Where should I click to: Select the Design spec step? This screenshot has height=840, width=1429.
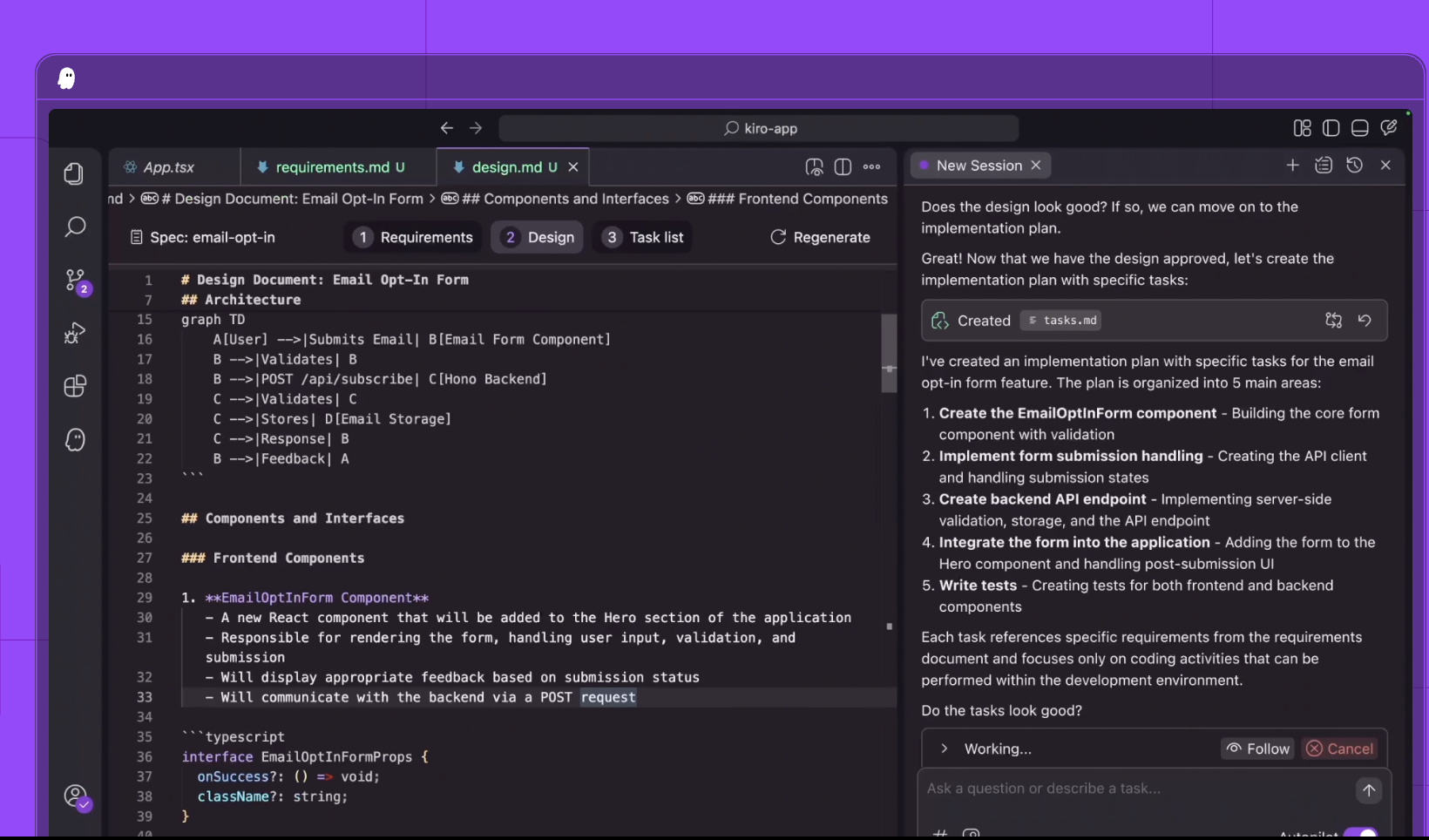pyautogui.click(x=538, y=237)
